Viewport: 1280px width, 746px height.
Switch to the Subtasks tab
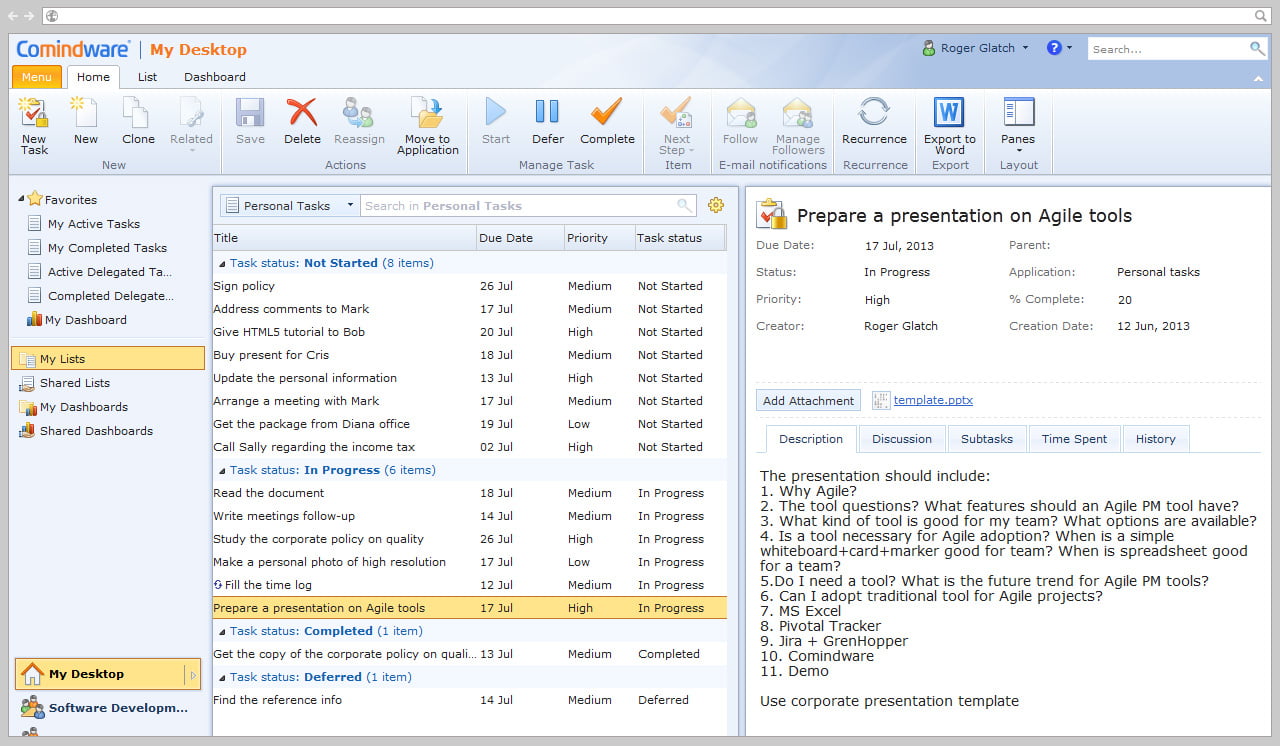987,439
